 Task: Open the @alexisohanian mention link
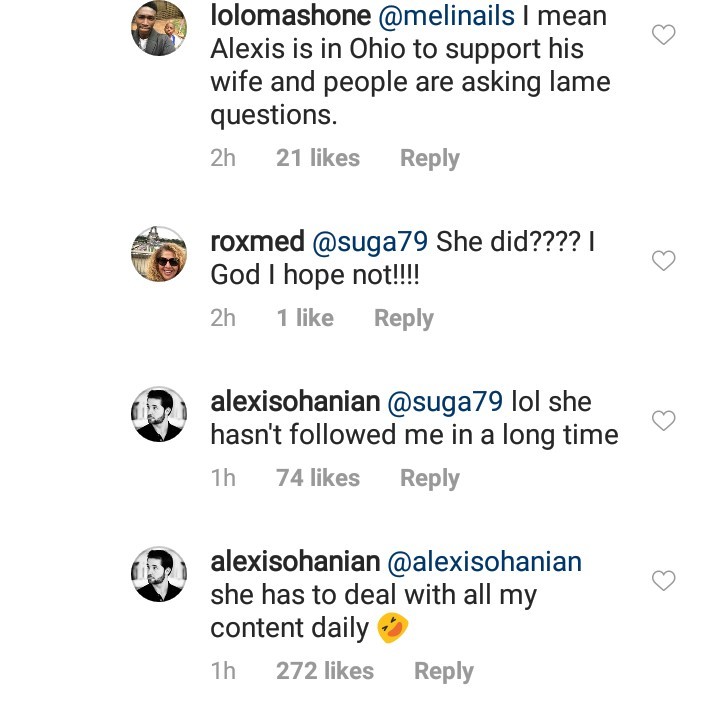pos(484,562)
